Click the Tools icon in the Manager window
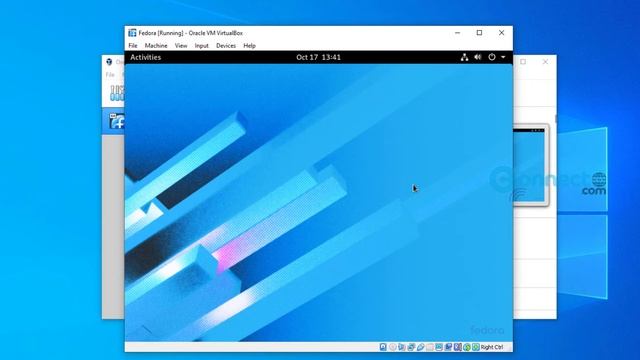 click(x=117, y=93)
